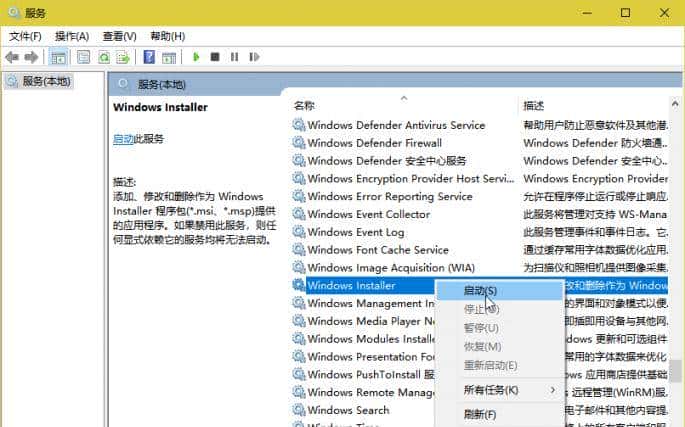Toggle the action pane toolbar icon
Viewport: 685px width, 427px height.
point(169,57)
